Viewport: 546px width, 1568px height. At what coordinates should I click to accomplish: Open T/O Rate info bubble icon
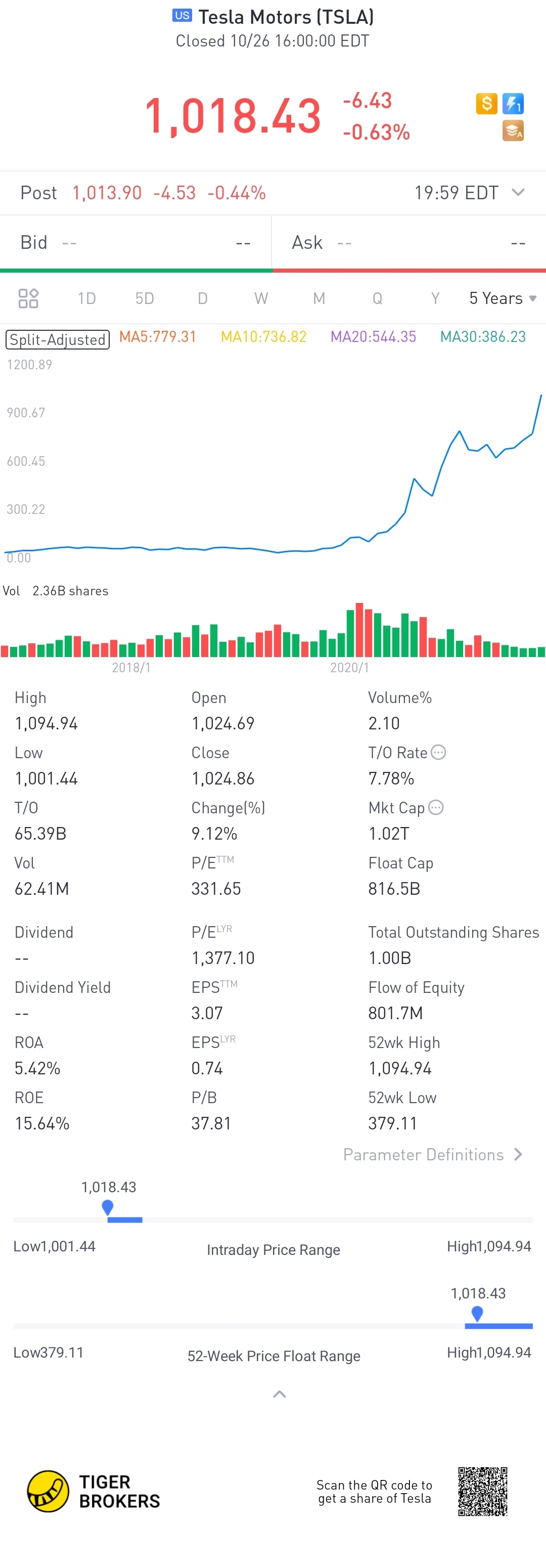438,752
